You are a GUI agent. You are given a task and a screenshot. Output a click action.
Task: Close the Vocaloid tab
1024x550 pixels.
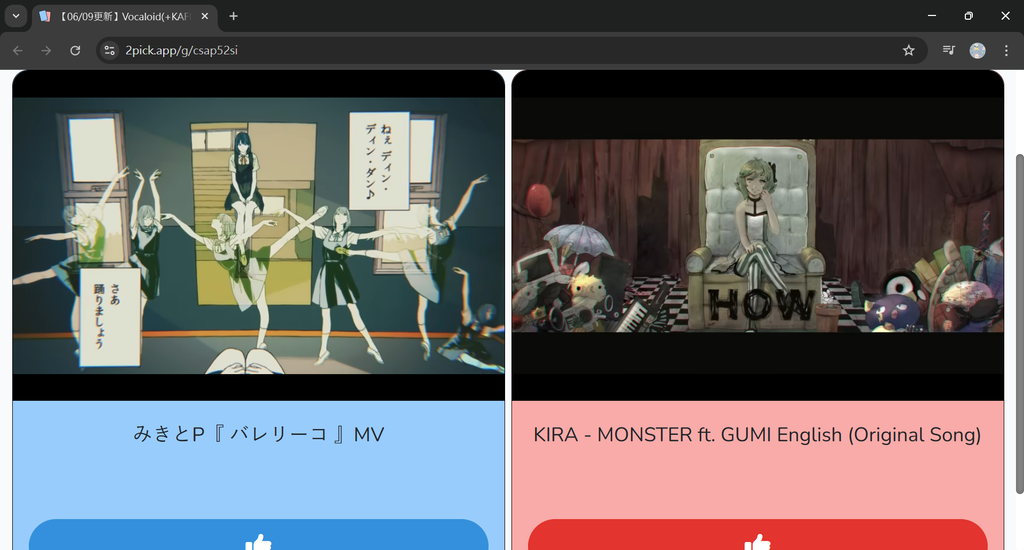click(x=205, y=16)
